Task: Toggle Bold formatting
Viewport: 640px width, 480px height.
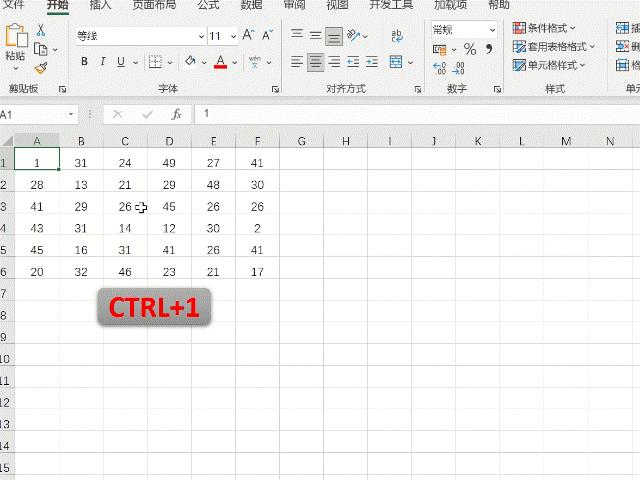Action: tap(84, 62)
